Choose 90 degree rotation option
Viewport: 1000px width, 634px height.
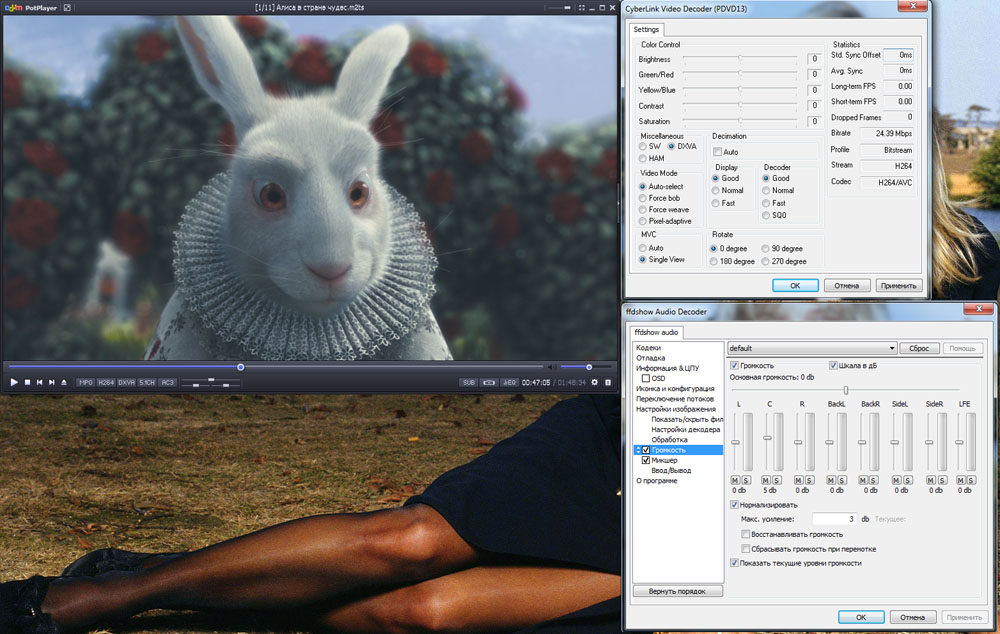click(765, 248)
